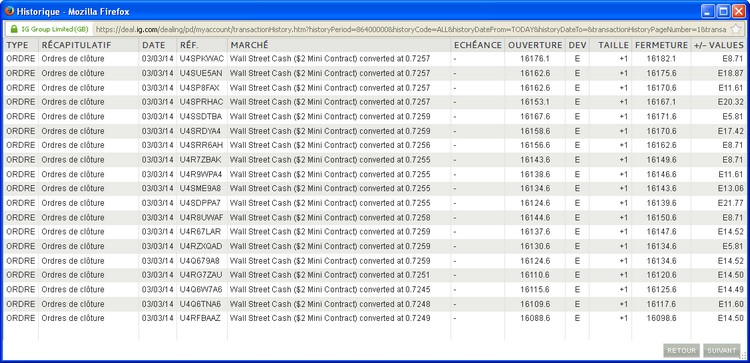Click the RETOUR button
Image resolution: width=750 pixels, height=363 pixels.
click(681, 351)
